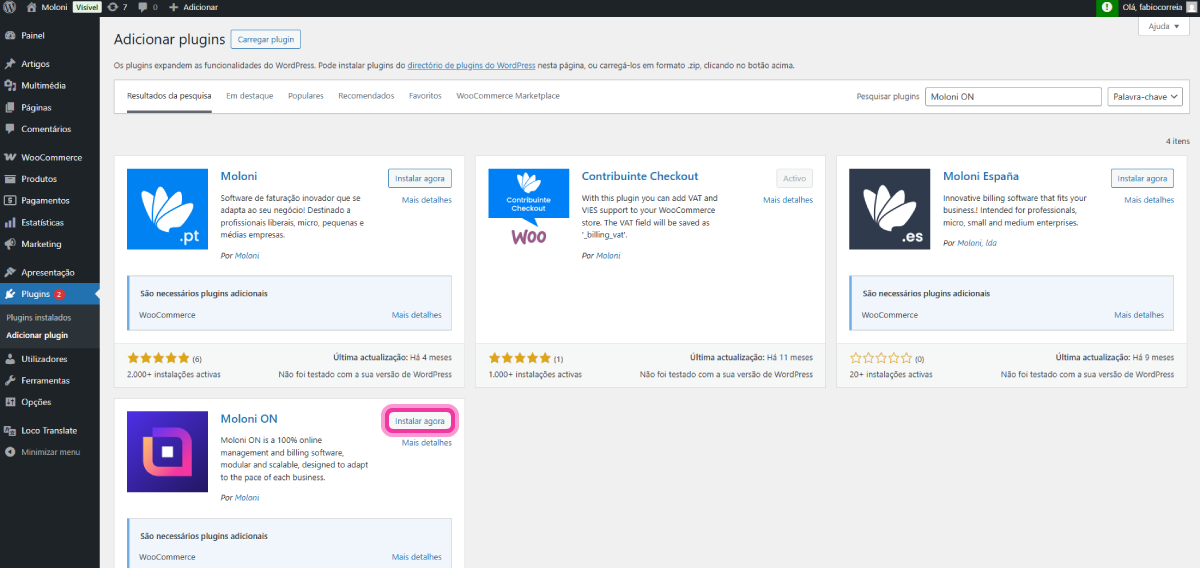This screenshot has width=1200, height=568.
Task: Switch to the WooCommerce Marketplace tab
Action: pyautogui.click(x=508, y=96)
